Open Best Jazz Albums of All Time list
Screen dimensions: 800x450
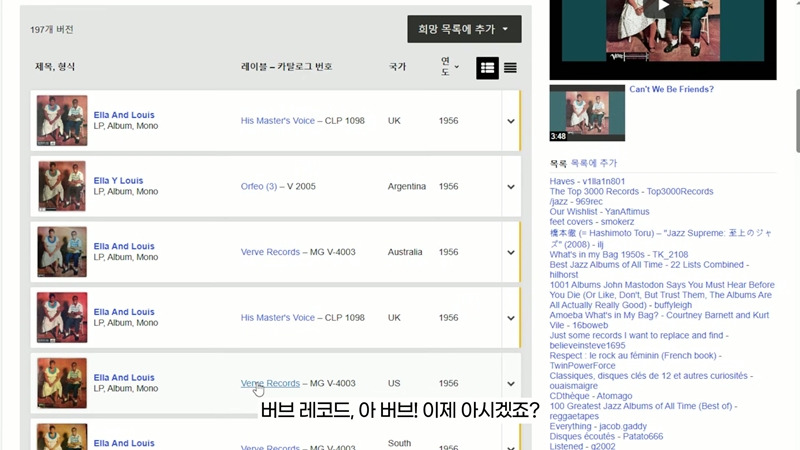coord(649,269)
